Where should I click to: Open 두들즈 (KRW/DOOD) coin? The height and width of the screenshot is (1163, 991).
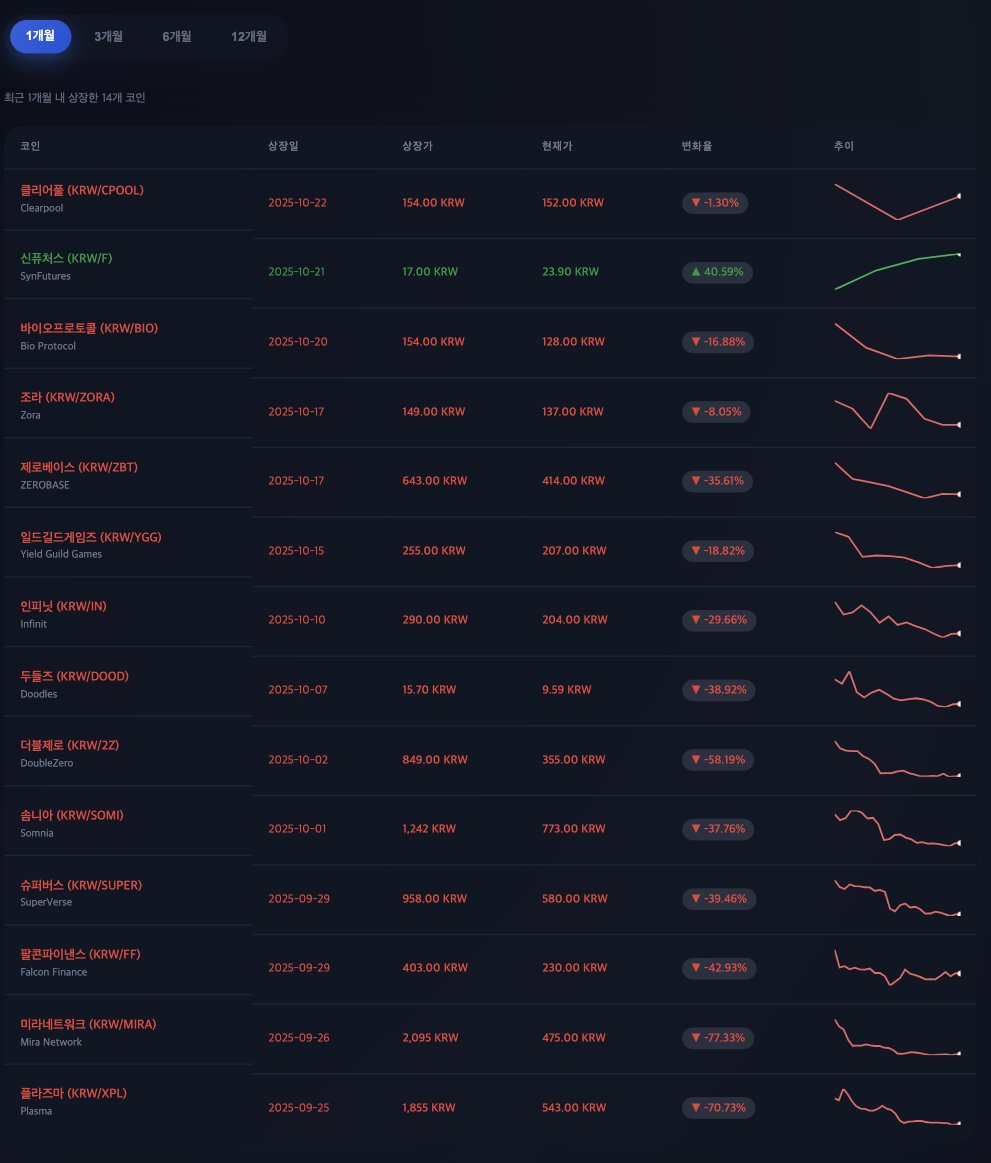click(x=74, y=676)
